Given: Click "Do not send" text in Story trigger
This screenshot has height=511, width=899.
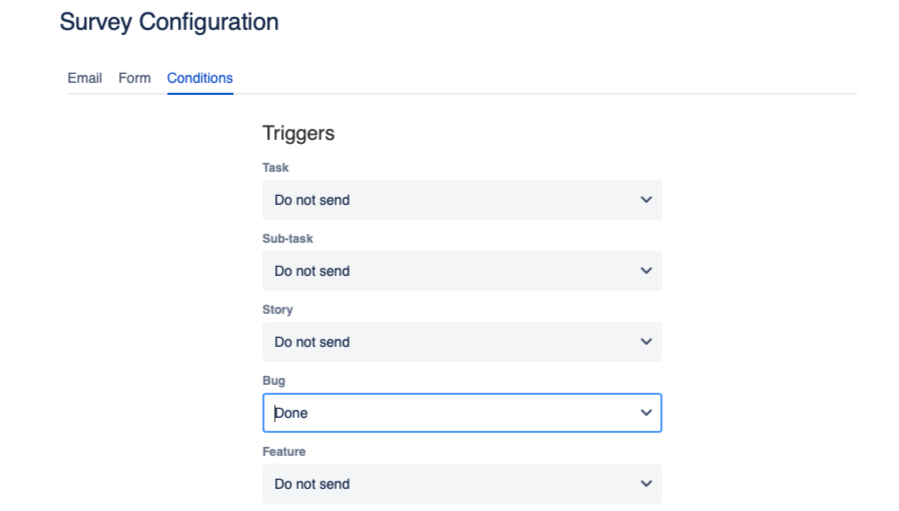Looking at the screenshot, I should tap(312, 342).
